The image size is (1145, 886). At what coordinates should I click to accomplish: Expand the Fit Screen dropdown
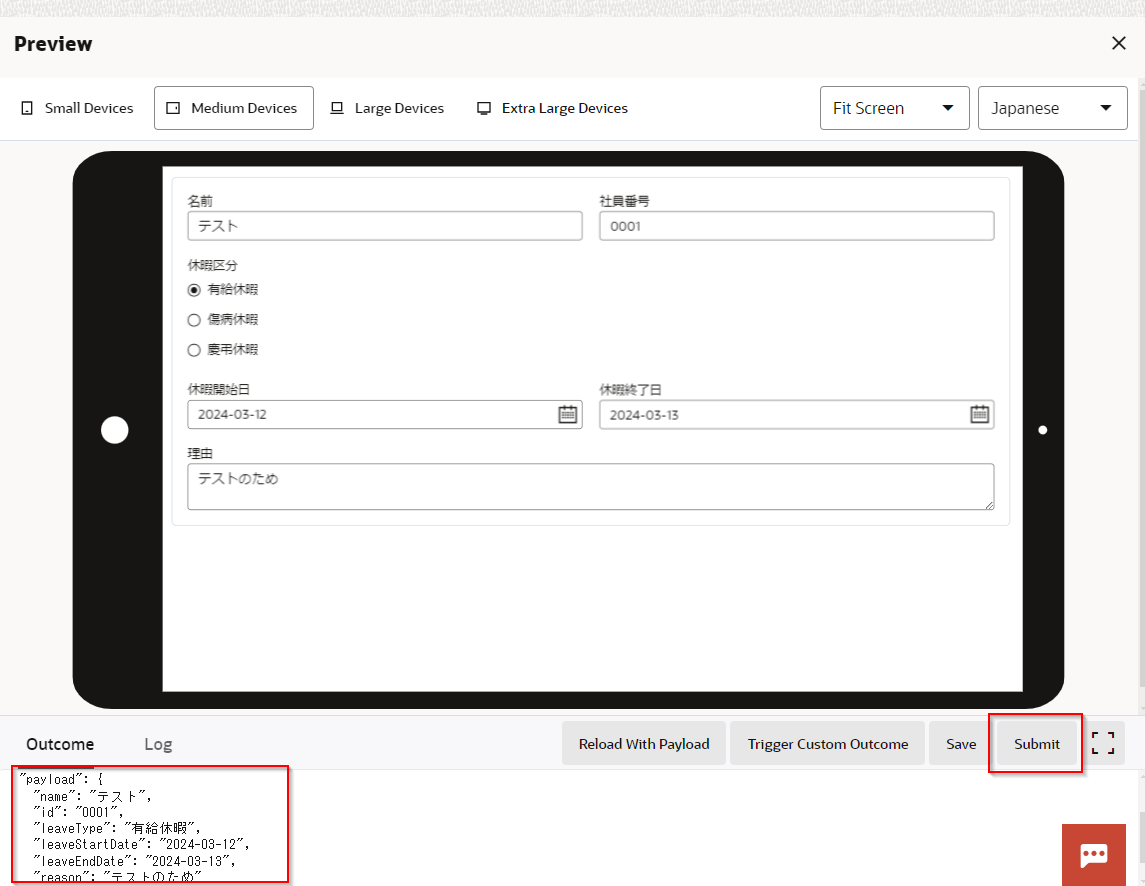(894, 108)
